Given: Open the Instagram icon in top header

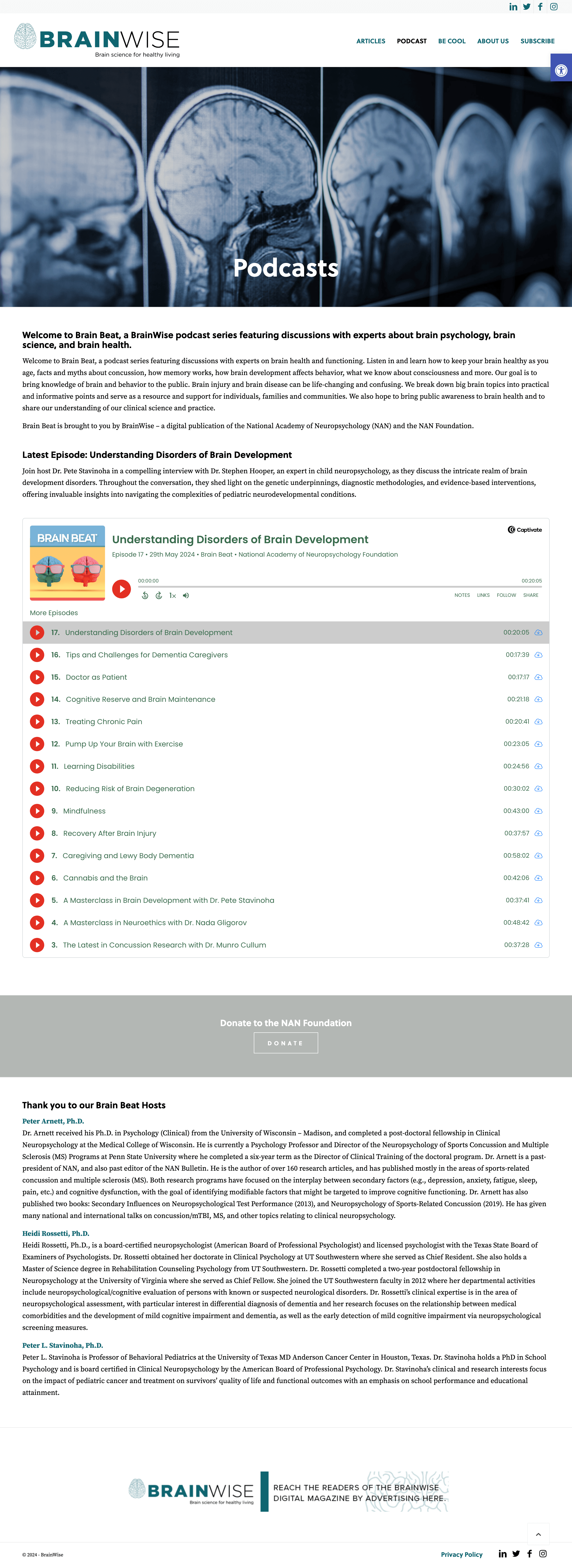Looking at the screenshot, I should (554, 7).
